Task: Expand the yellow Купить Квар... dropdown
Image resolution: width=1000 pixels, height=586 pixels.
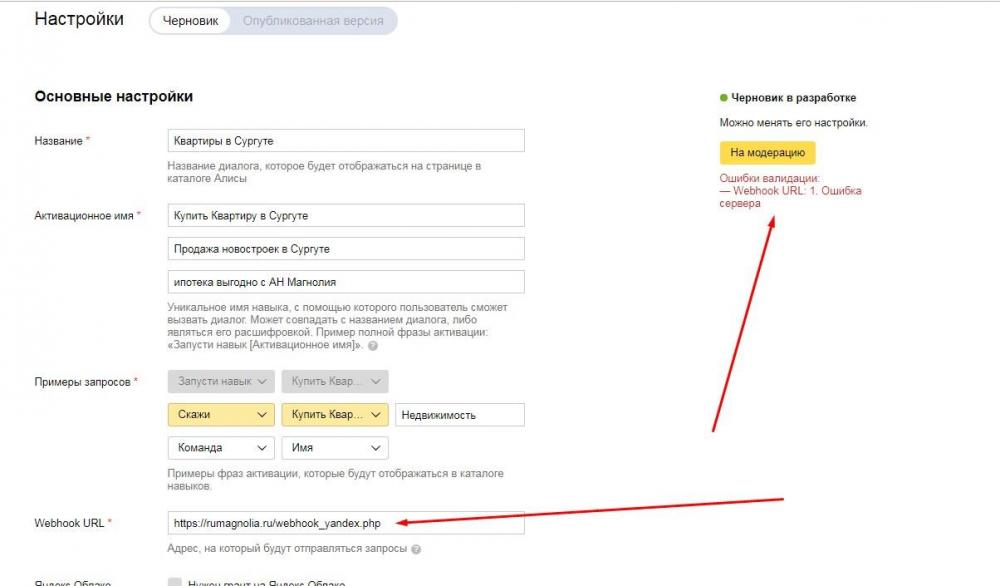Action: tap(335, 414)
